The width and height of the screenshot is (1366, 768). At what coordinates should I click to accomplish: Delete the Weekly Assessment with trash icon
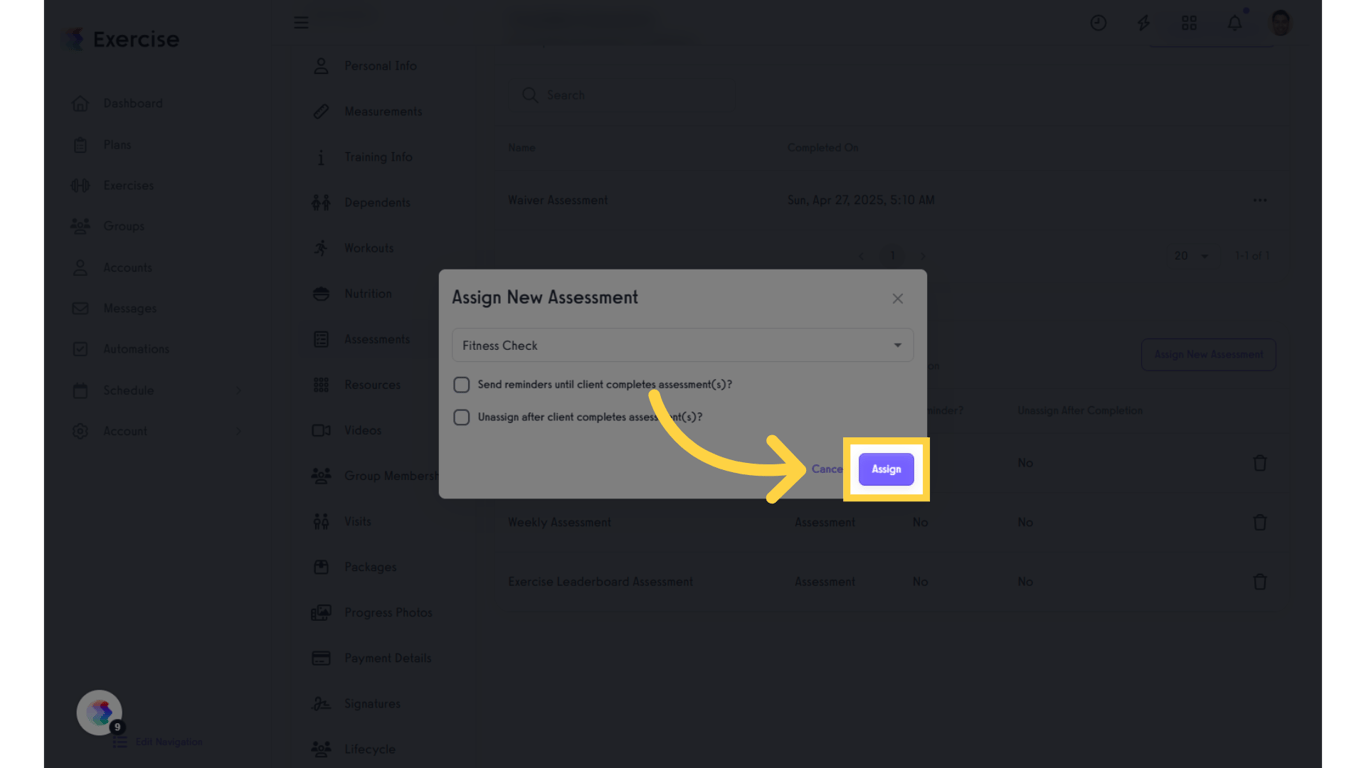tap(1260, 522)
